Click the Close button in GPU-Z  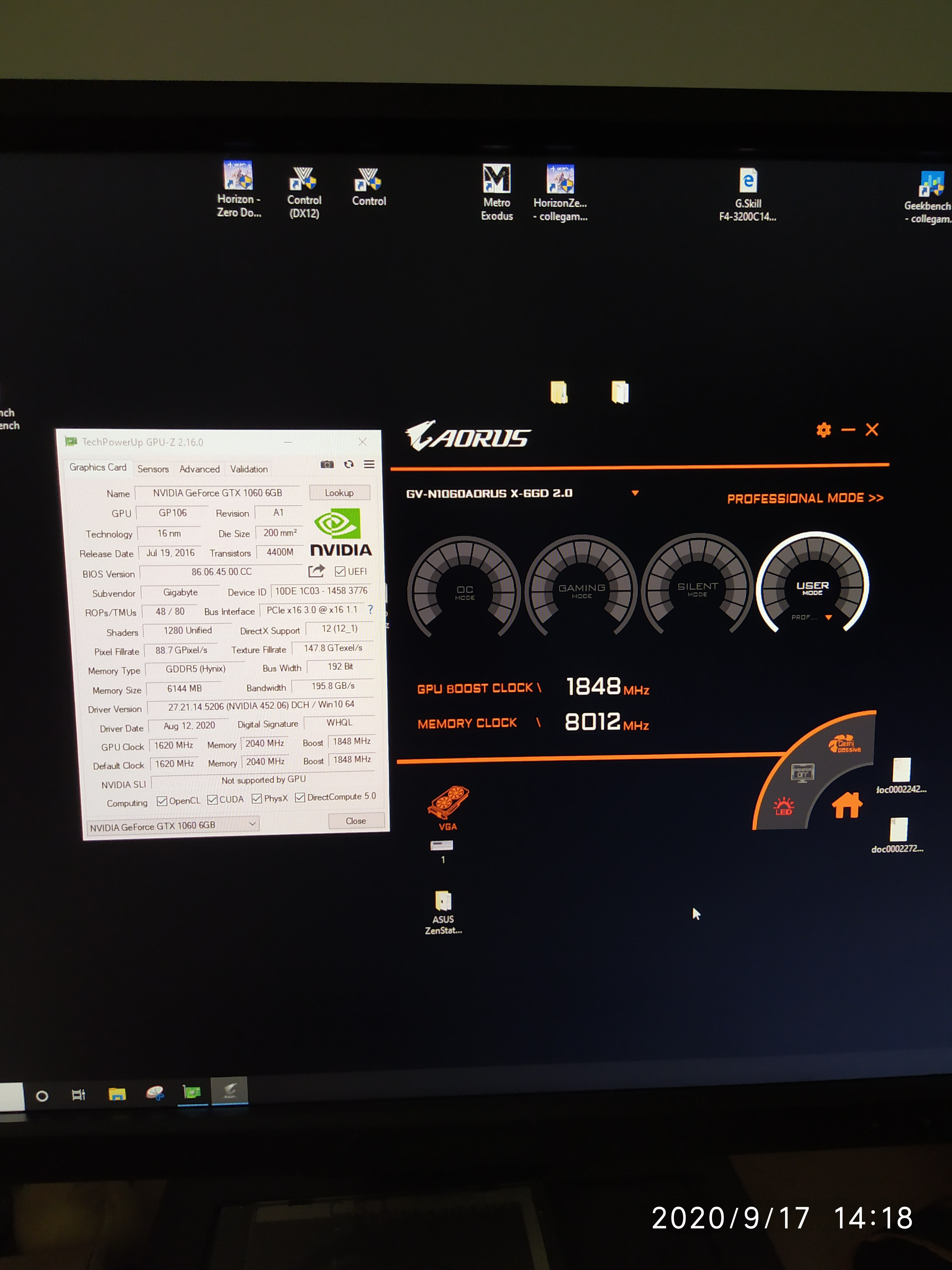coord(356,821)
